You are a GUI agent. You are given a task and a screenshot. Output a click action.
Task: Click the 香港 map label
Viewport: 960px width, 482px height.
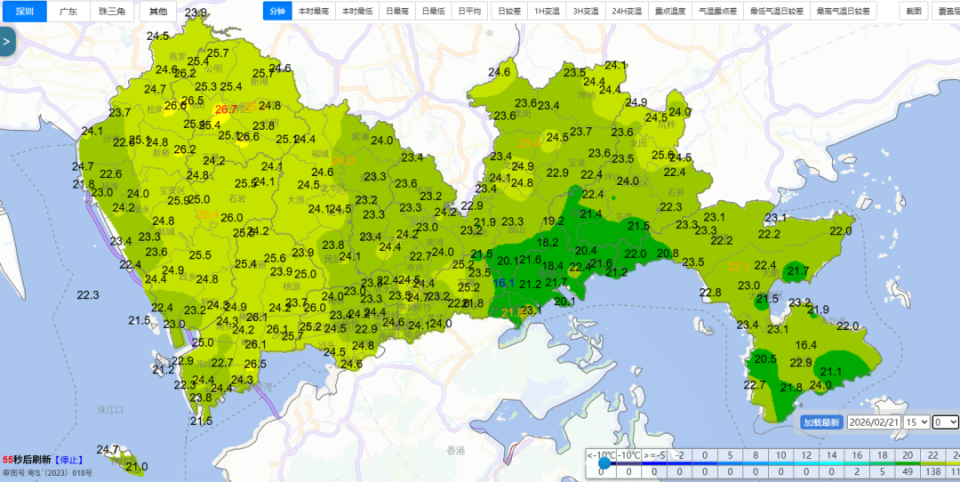point(456,451)
